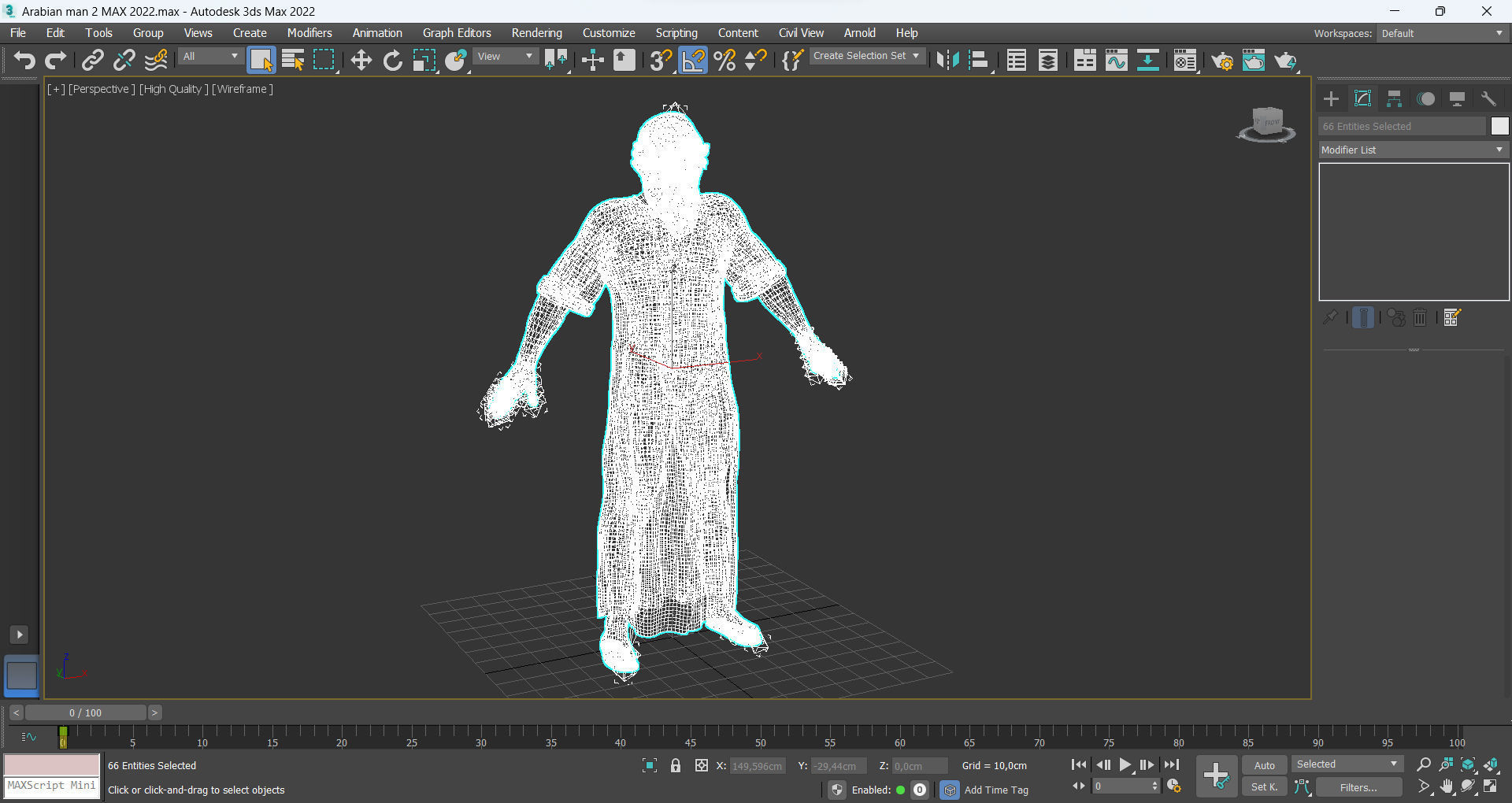Image resolution: width=1512 pixels, height=803 pixels.
Task: Toggle Spinner Snap icon
Action: (755, 60)
